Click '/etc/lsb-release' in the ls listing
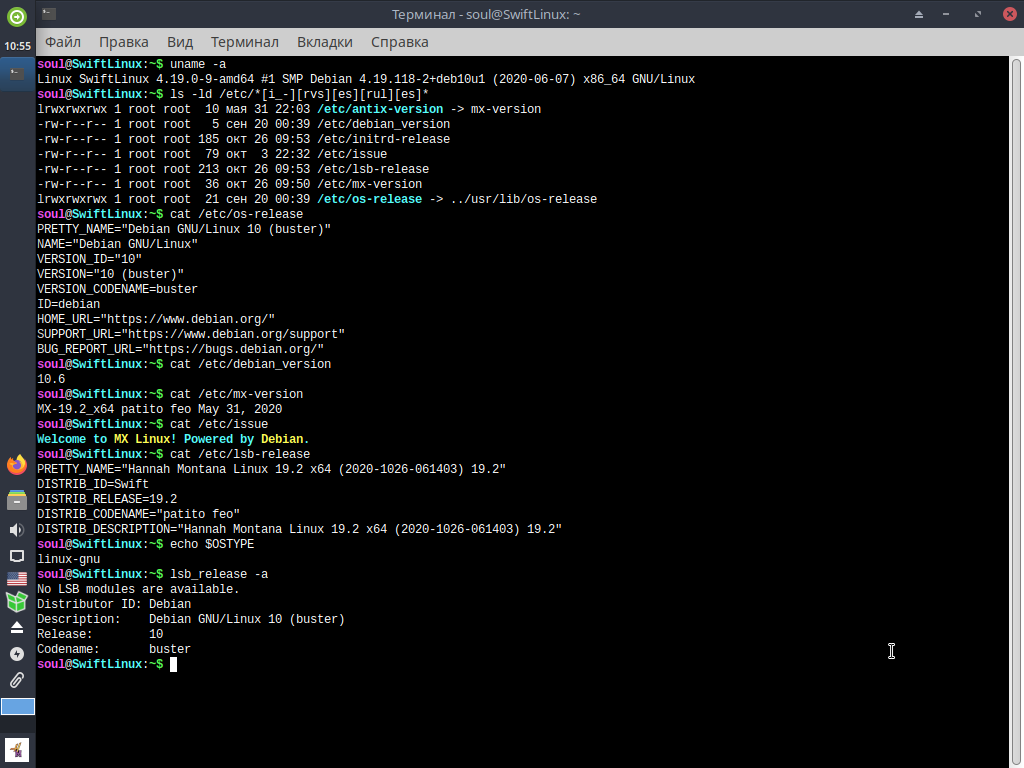This screenshot has height=768, width=1024. click(373, 169)
